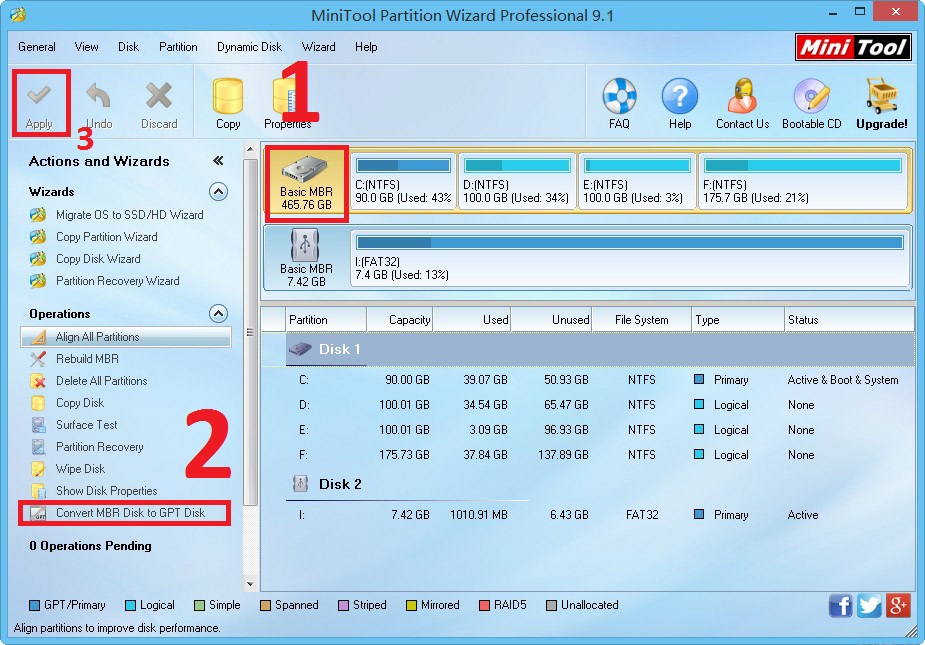
Task: Click the Undo arrow toolbar button
Action: point(99,104)
